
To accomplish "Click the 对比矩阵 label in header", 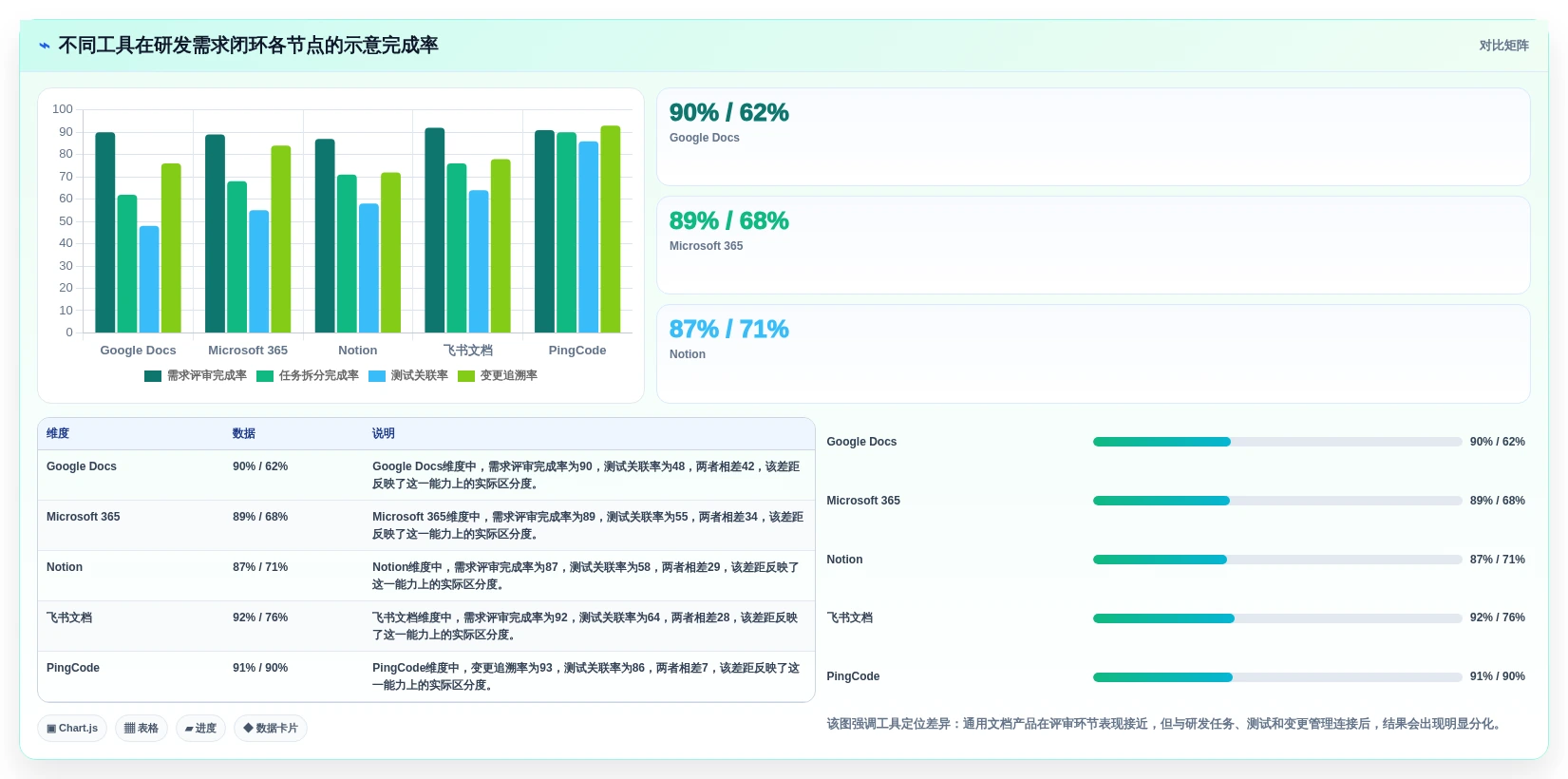I will pyautogui.click(x=1503, y=46).
